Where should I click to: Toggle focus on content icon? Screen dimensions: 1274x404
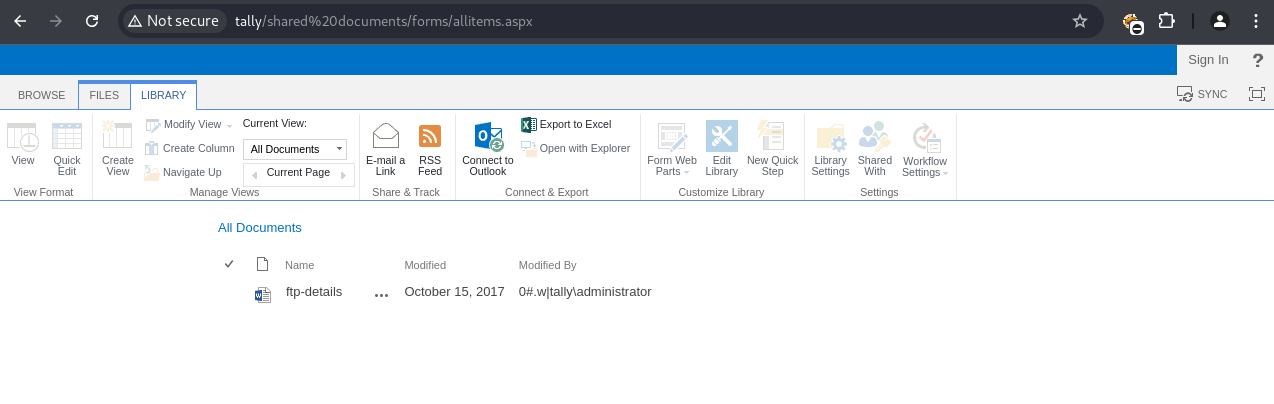pyautogui.click(x=1257, y=94)
